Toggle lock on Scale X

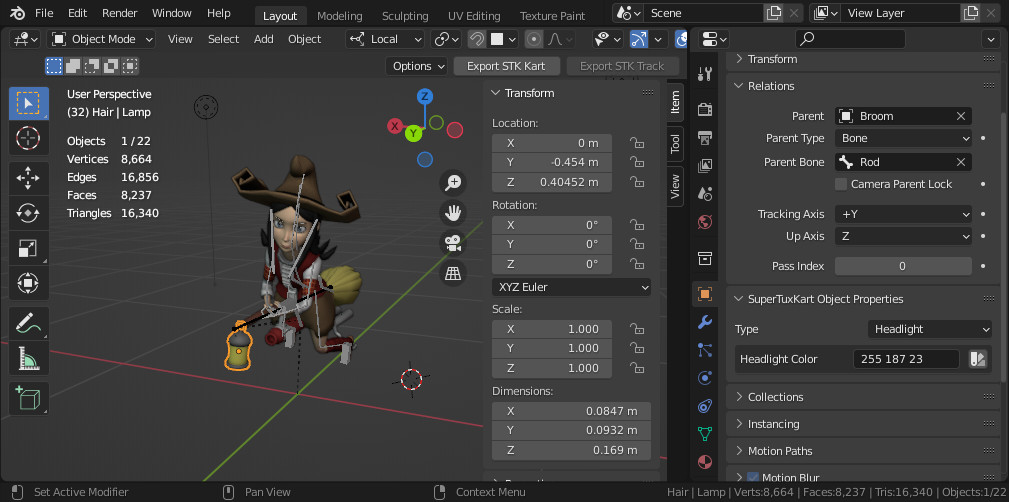click(637, 329)
